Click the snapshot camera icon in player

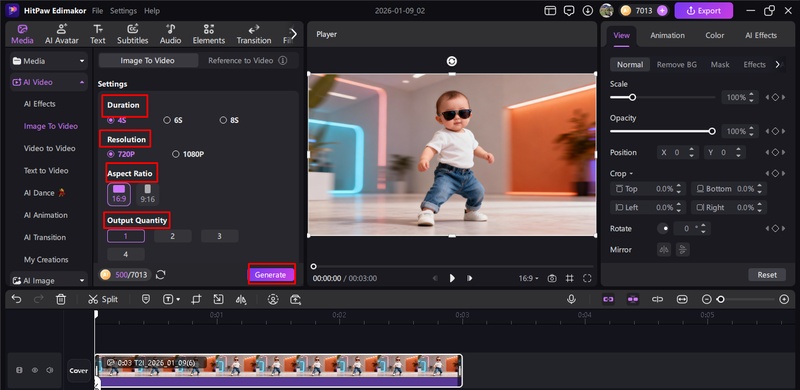(552, 278)
